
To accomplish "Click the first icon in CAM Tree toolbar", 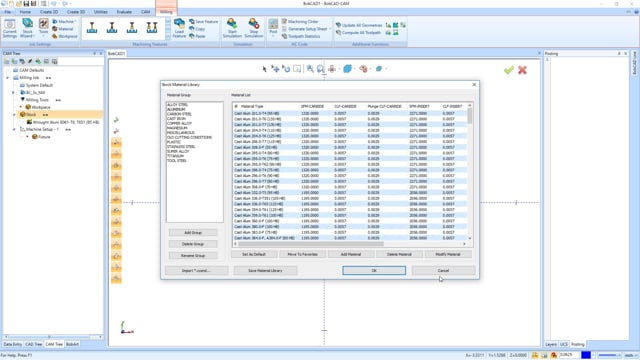I will [7, 61].
